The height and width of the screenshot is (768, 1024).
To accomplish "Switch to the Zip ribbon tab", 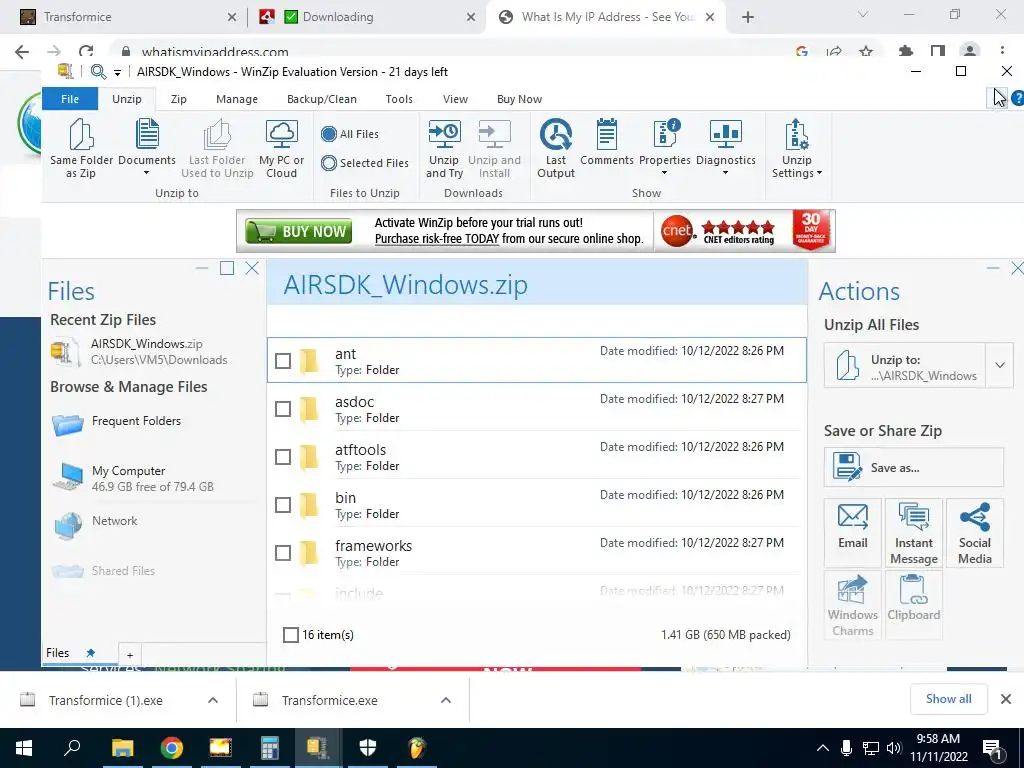I will (178, 99).
